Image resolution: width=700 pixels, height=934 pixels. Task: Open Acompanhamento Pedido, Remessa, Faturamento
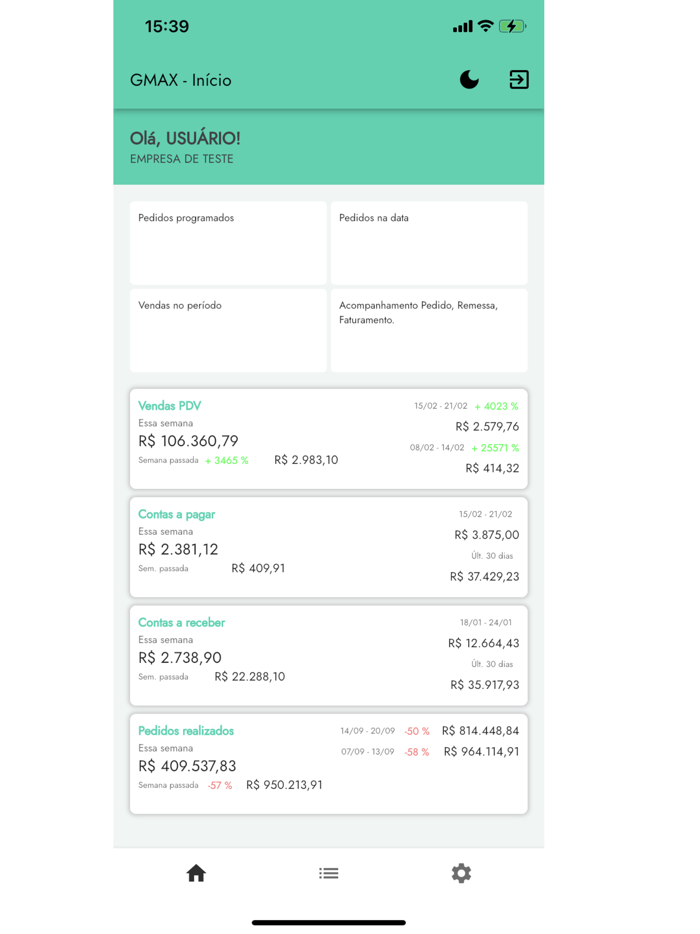coord(428,330)
